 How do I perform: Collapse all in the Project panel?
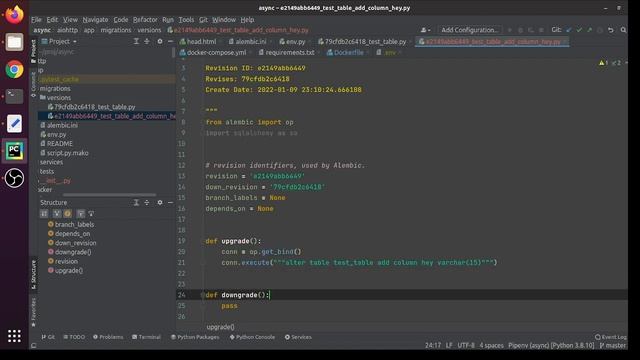(147, 41)
